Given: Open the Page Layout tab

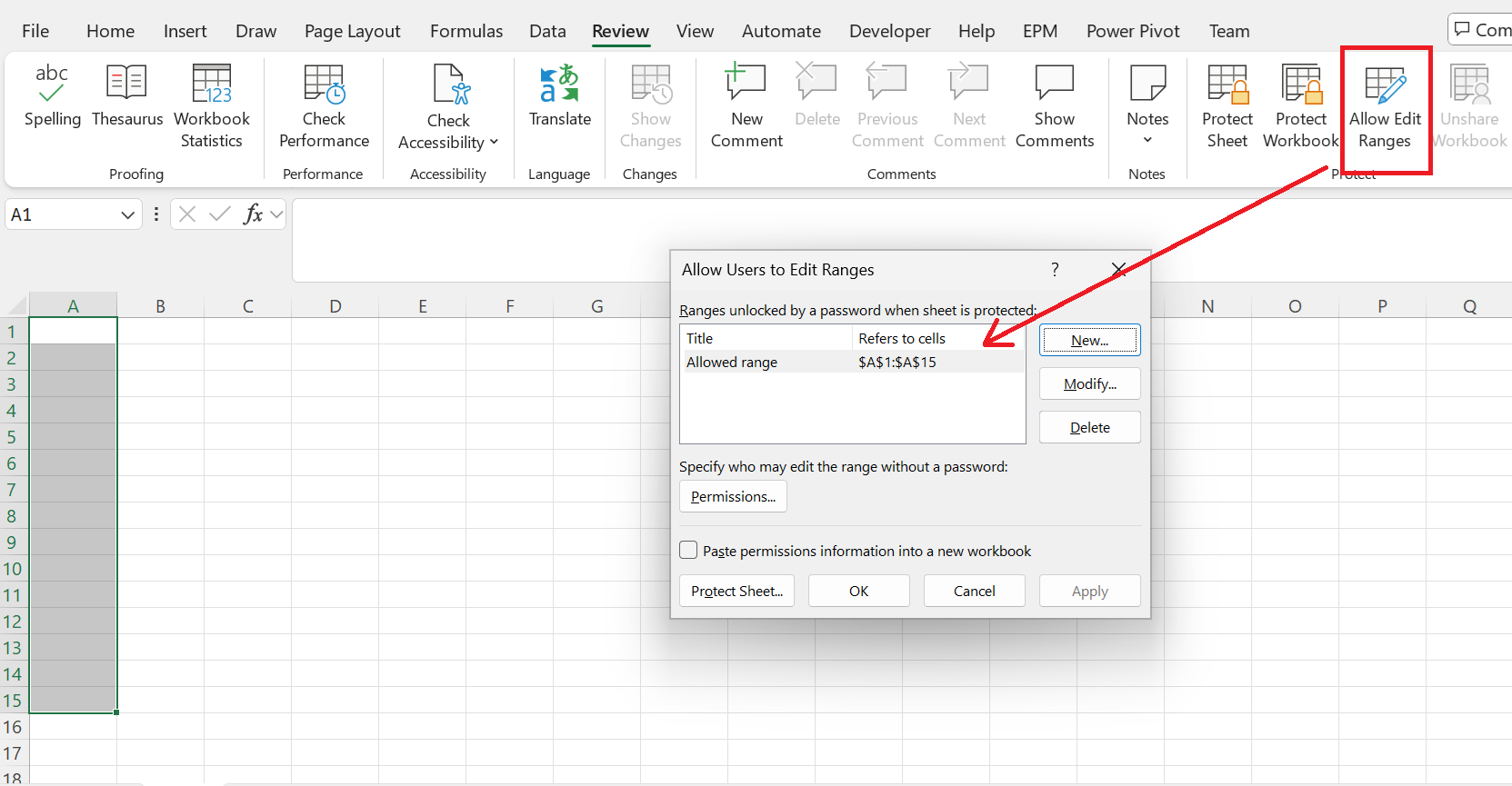Looking at the screenshot, I should 353,31.
